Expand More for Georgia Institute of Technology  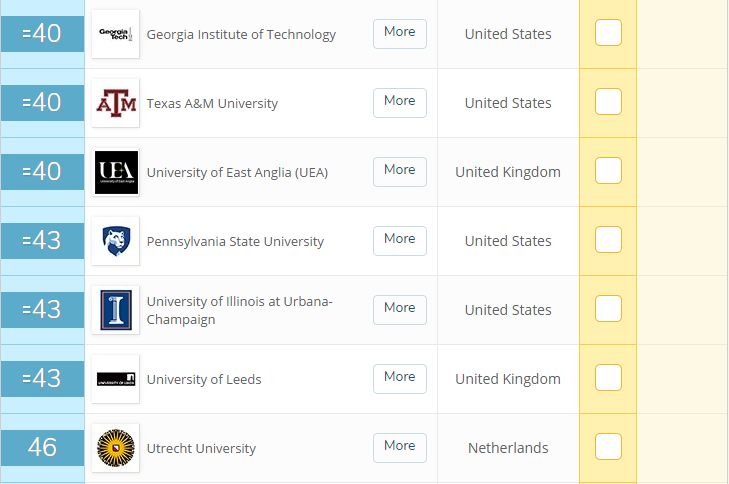[x=399, y=33]
